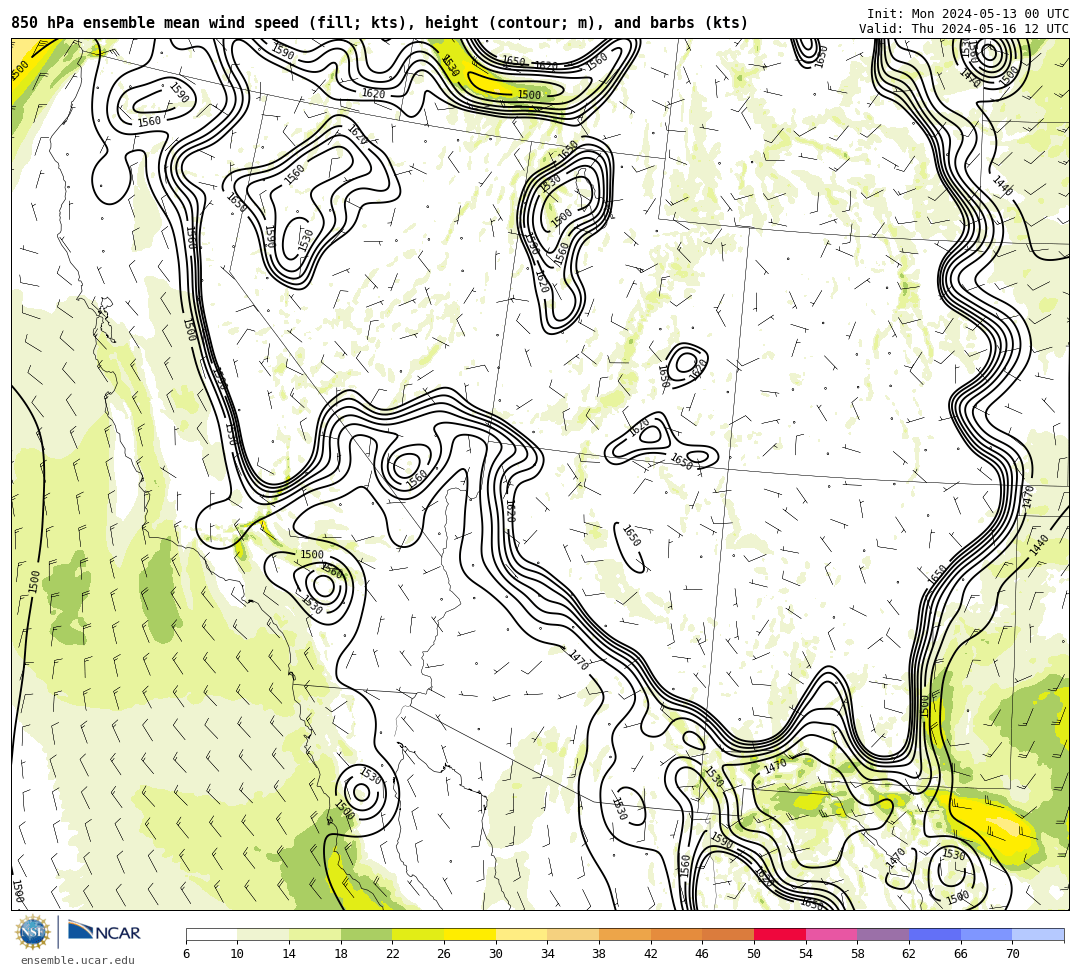
Task: Select the Valid: Thu 2024-05-16 12 UTC text
Action: pos(964,29)
